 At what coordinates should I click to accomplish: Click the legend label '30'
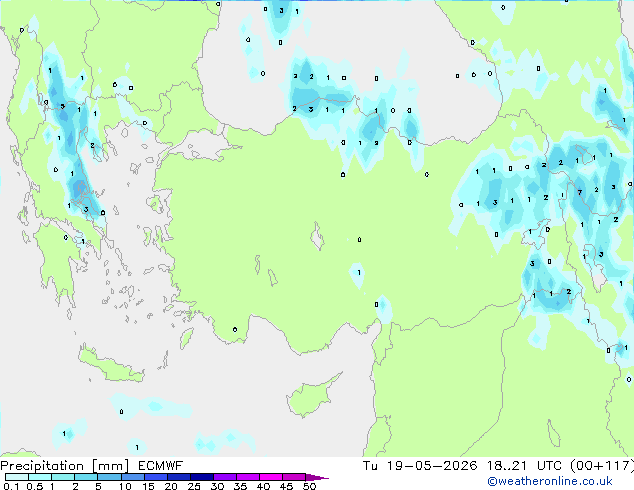[217, 486]
